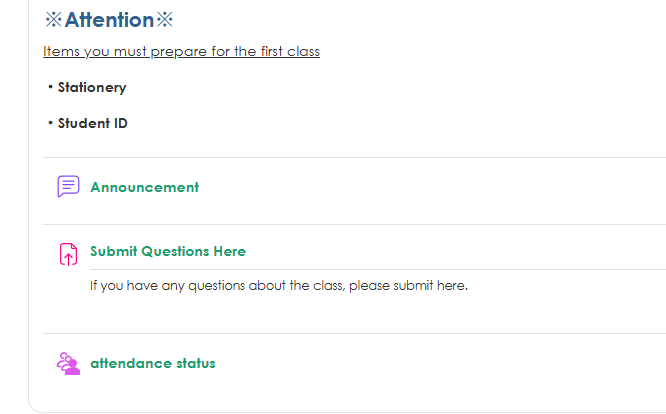The image size is (666, 414).
Task: Click the bullet dot beside Student ID
Action: pos(50,124)
